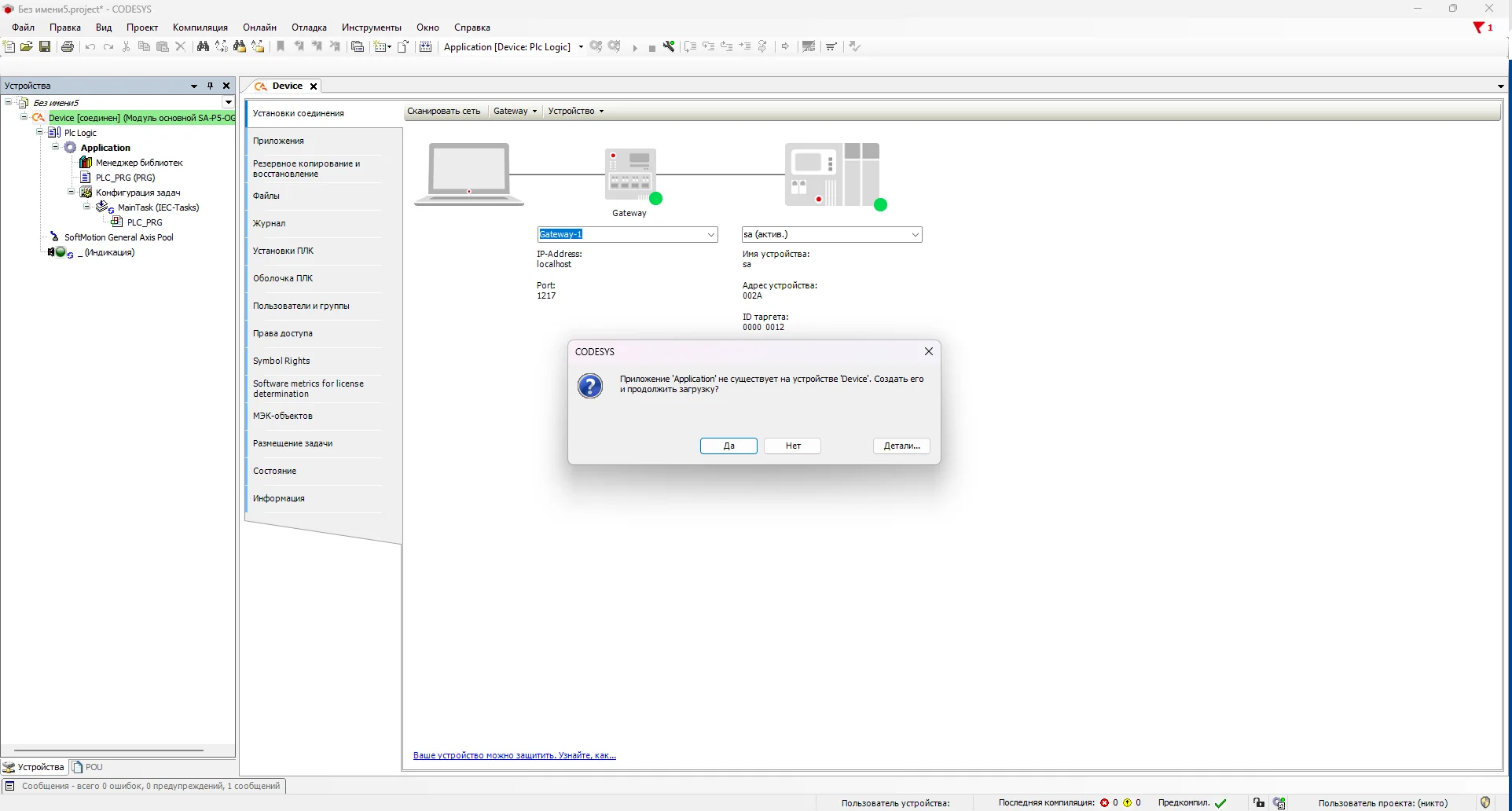Viewport: 1512px width, 811px height.
Task: Click the Cut scissors icon
Action: click(x=126, y=47)
